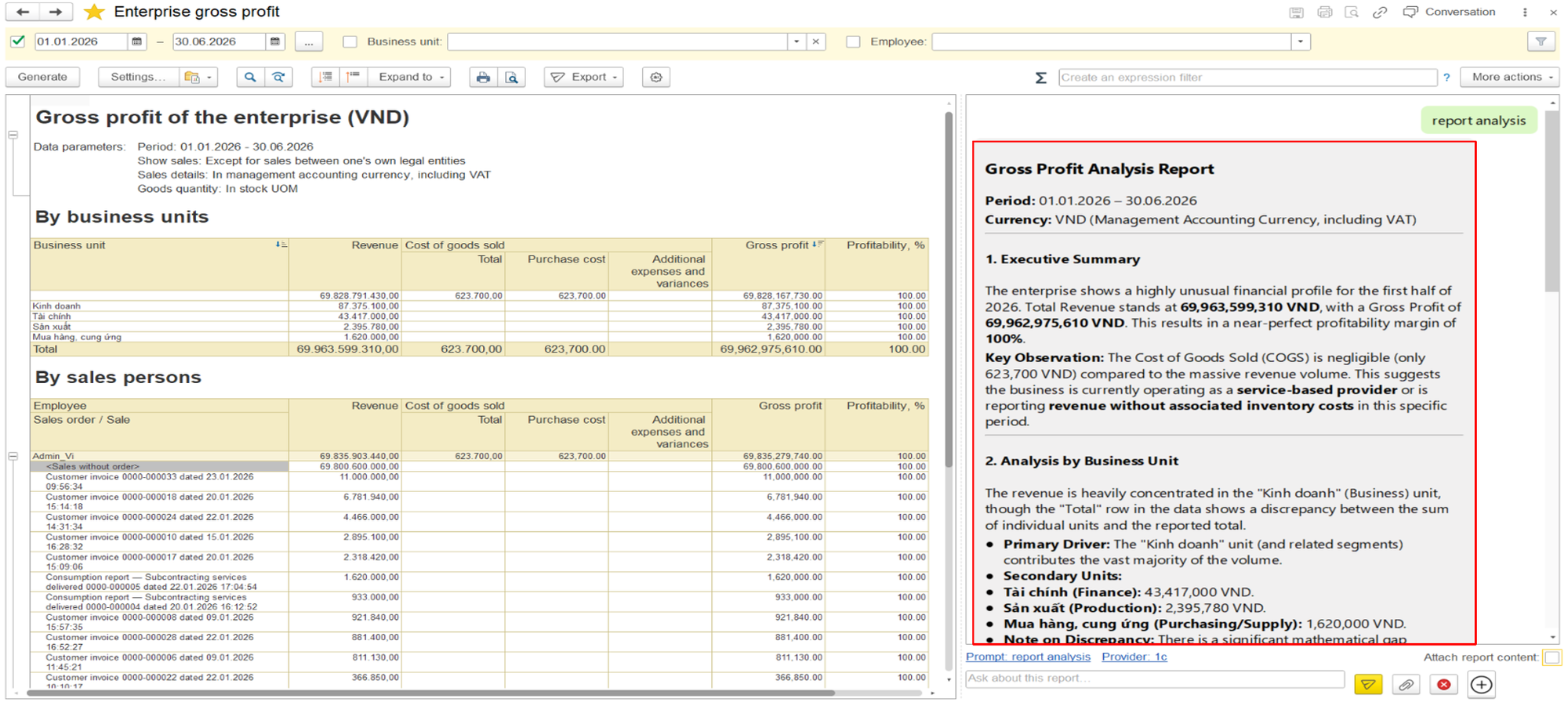Open the Prompt: report analysis link
This screenshot has height=702, width=1568.
1028,657
